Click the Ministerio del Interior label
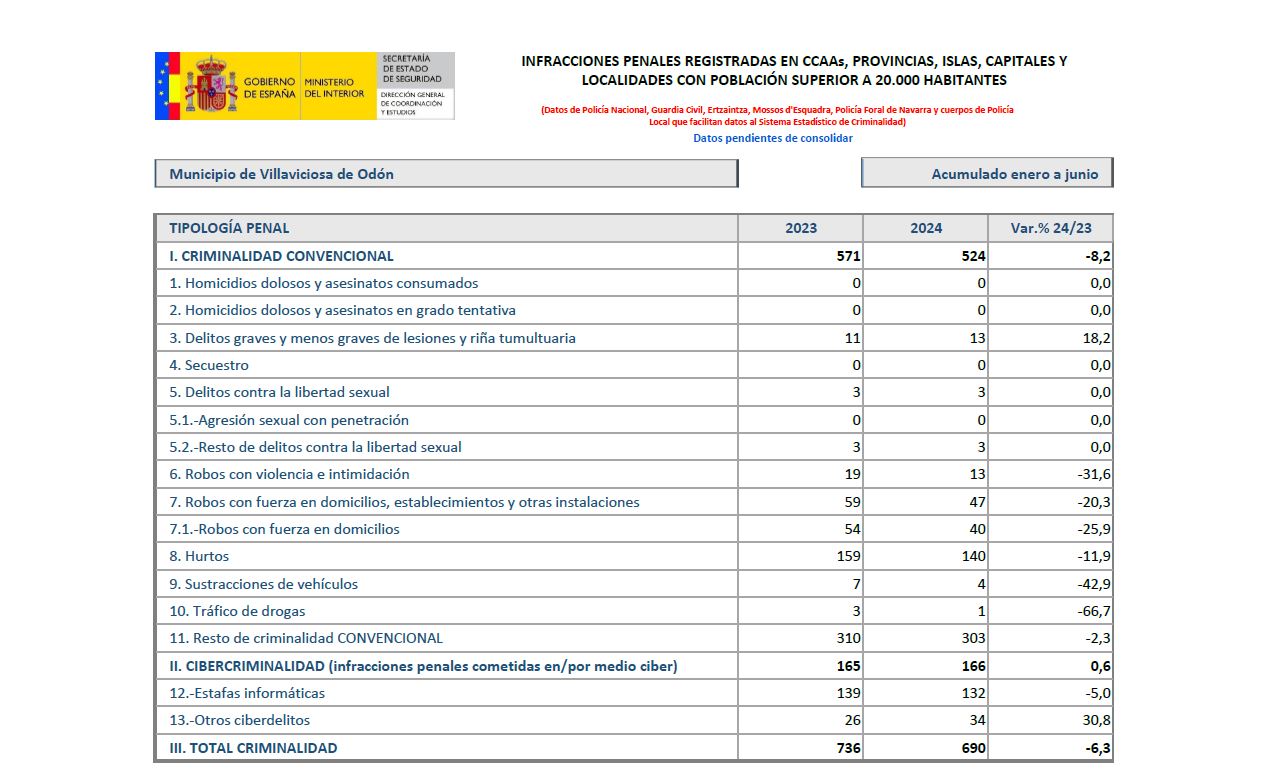This screenshot has width=1277, height=772. [329, 87]
